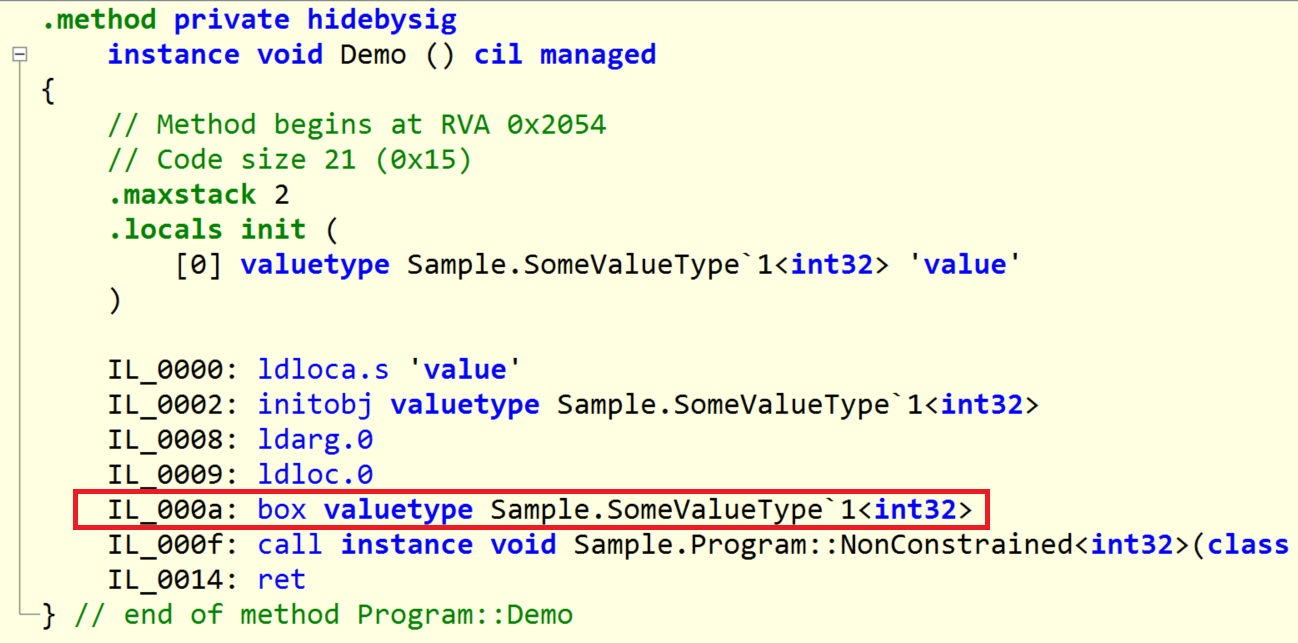Click the IL_0000 offset label
The width and height of the screenshot is (1298, 643).
coord(172,369)
